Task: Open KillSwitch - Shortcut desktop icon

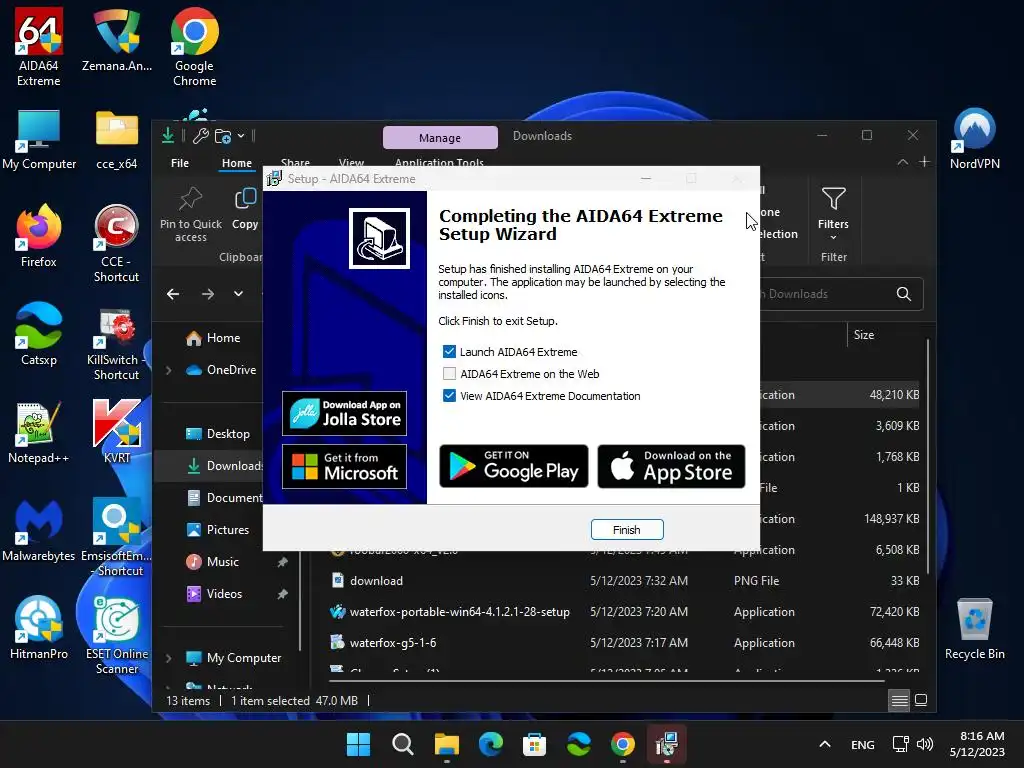Action: point(116,342)
